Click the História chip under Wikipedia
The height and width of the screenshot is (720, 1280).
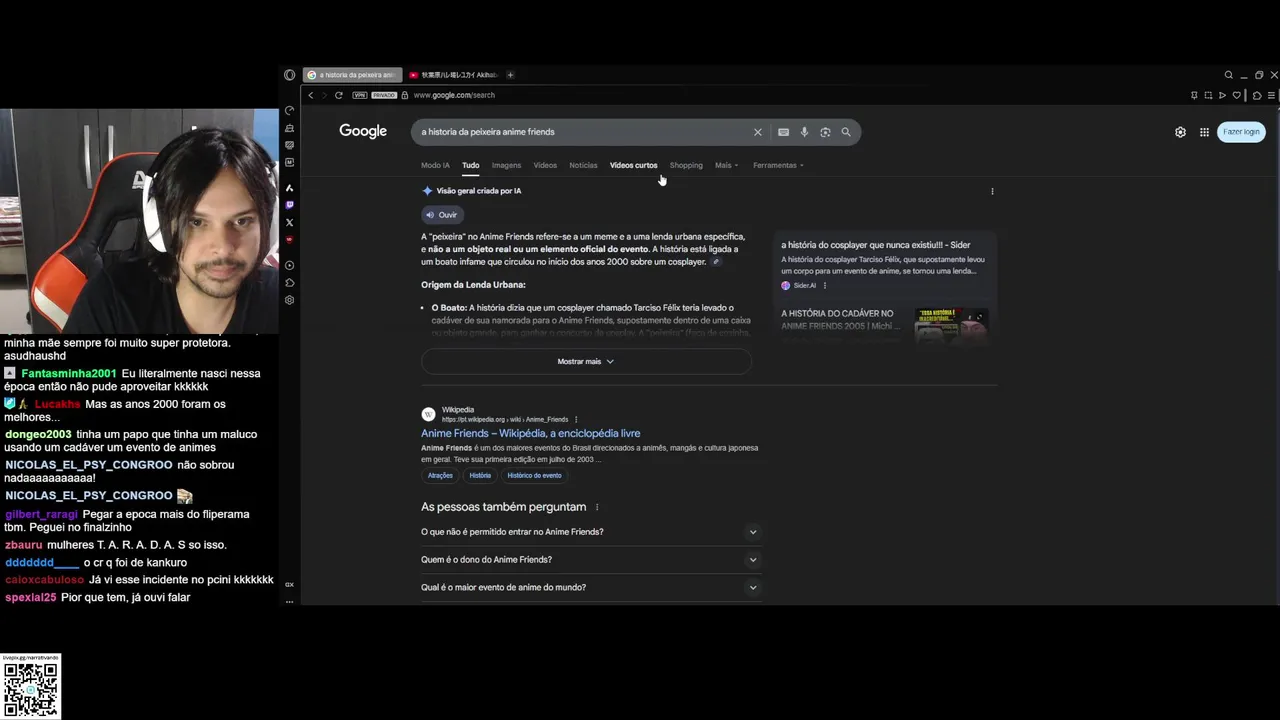tap(481, 475)
